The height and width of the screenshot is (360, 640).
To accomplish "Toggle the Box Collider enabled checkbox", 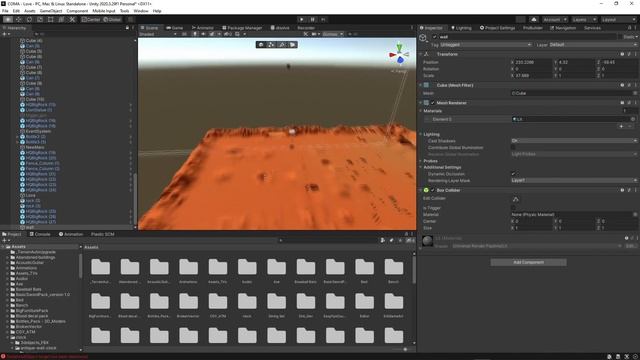I will 433,190.
